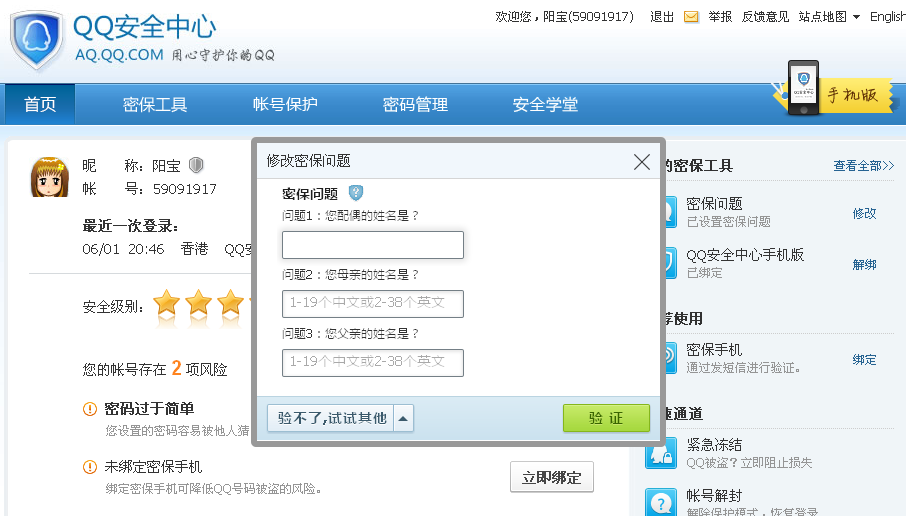Viewport: 906px width, 516px height.
Task: Open the arrow menu beside 验不了,试试其他
Action: pos(403,418)
